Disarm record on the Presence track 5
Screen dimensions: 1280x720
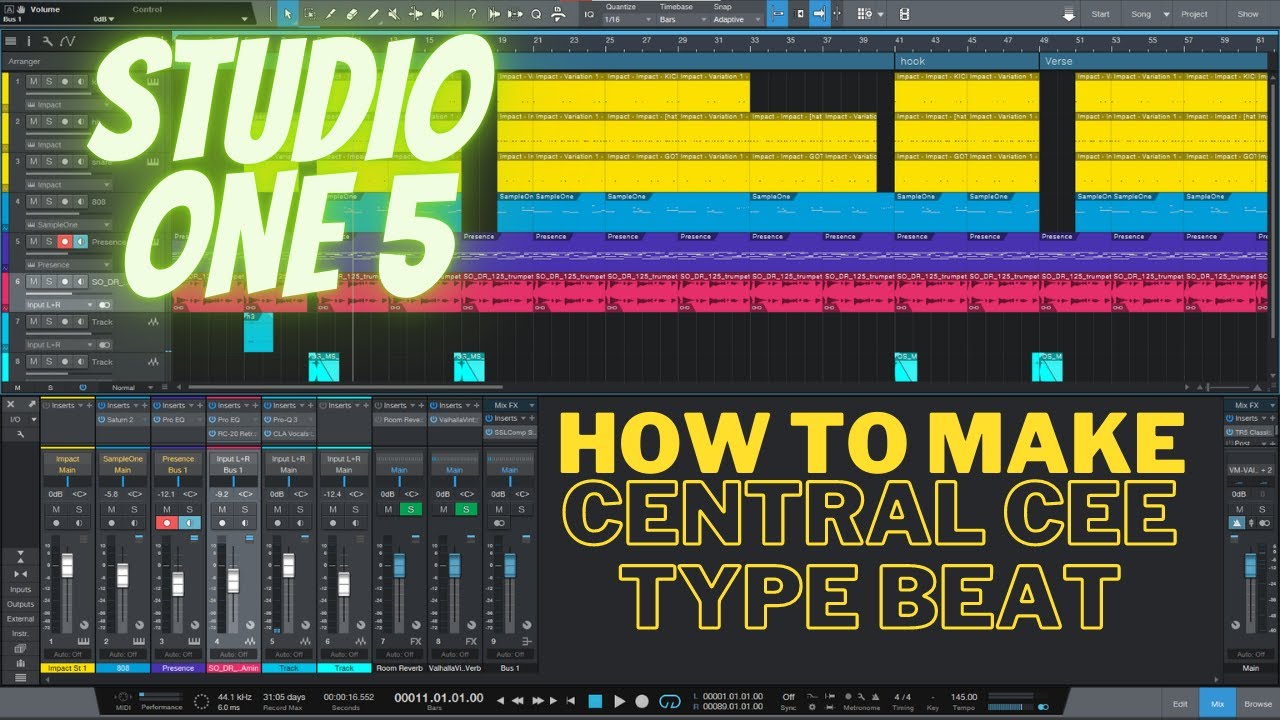pyautogui.click(x=65, y=242)
